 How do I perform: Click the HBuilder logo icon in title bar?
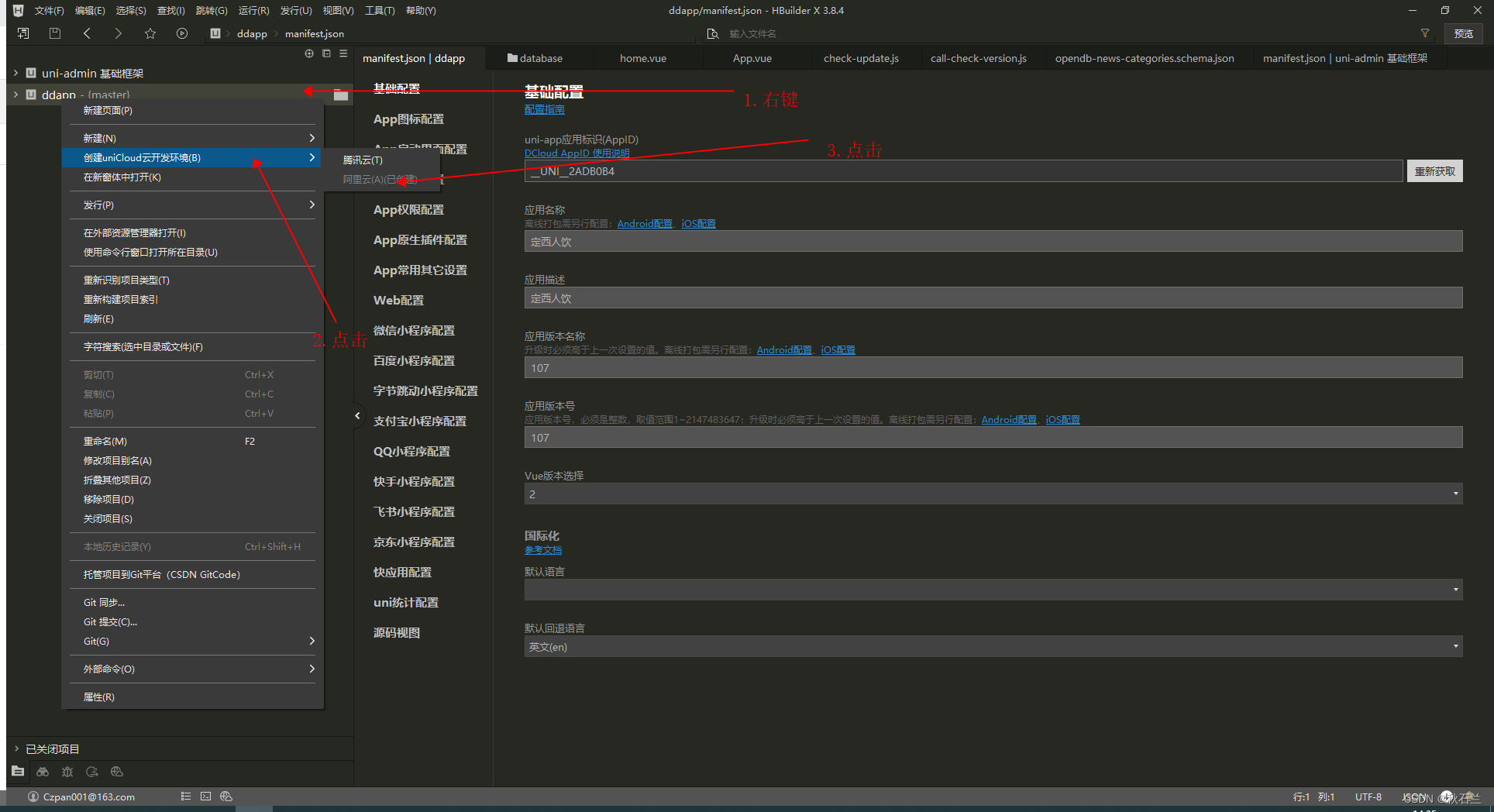click(x=18, y=10)
